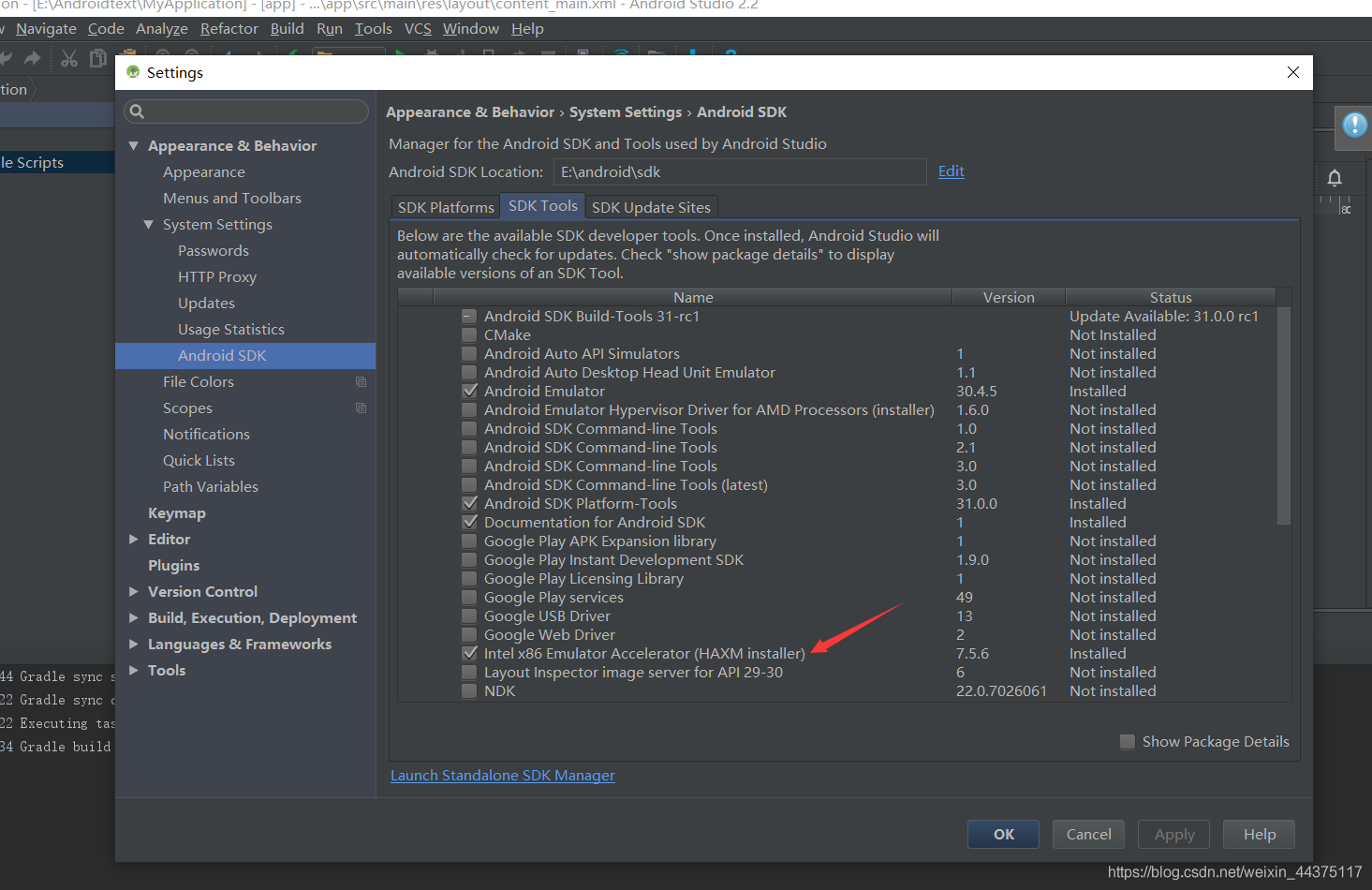Click the OK button
The image size is (1372, 890).
(1004, 834)
